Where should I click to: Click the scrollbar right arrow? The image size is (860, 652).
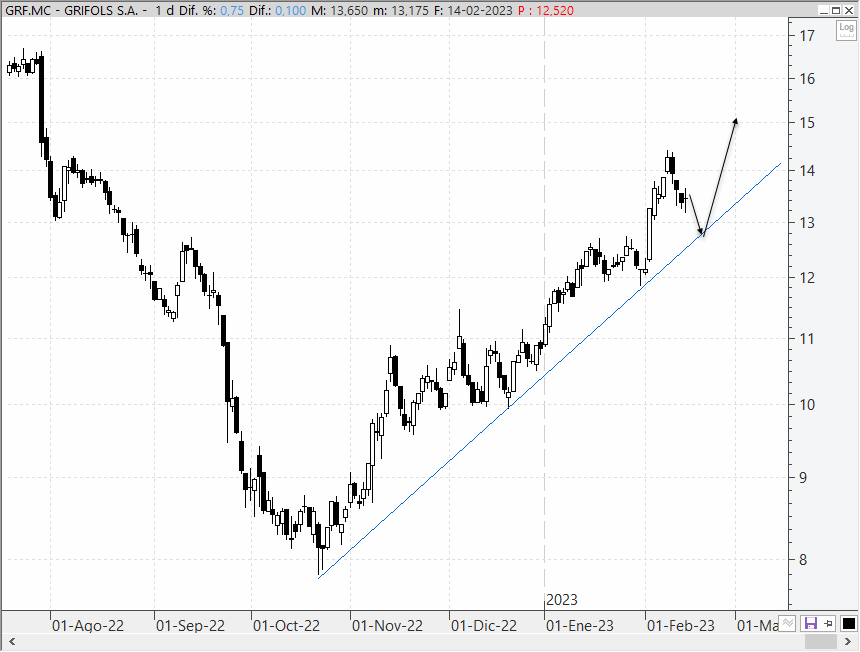click(848, 641)
